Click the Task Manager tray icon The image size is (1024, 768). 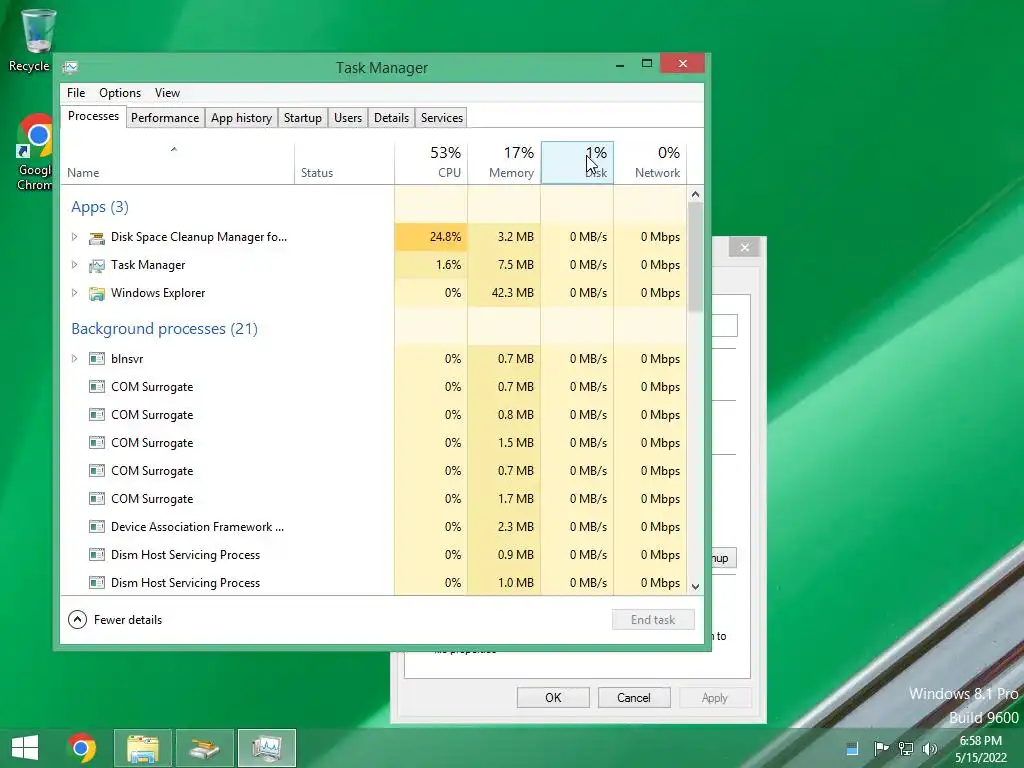pyautogui.click(x=852, y=748)
